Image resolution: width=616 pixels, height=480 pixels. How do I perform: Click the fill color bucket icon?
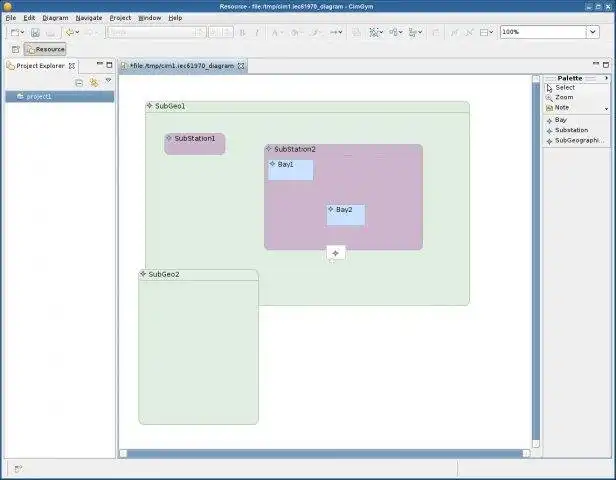294,33
